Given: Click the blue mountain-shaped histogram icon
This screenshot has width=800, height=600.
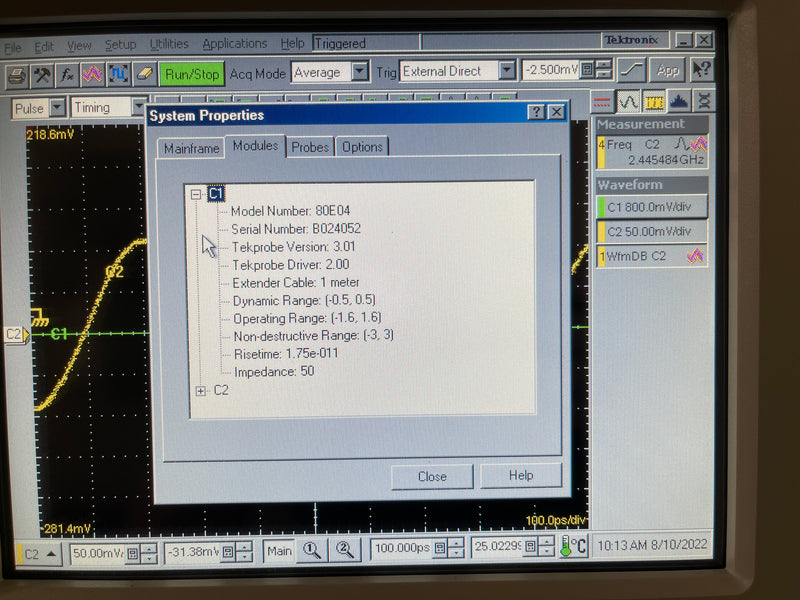Looking at the screenshot, I should tap(679, 102).
